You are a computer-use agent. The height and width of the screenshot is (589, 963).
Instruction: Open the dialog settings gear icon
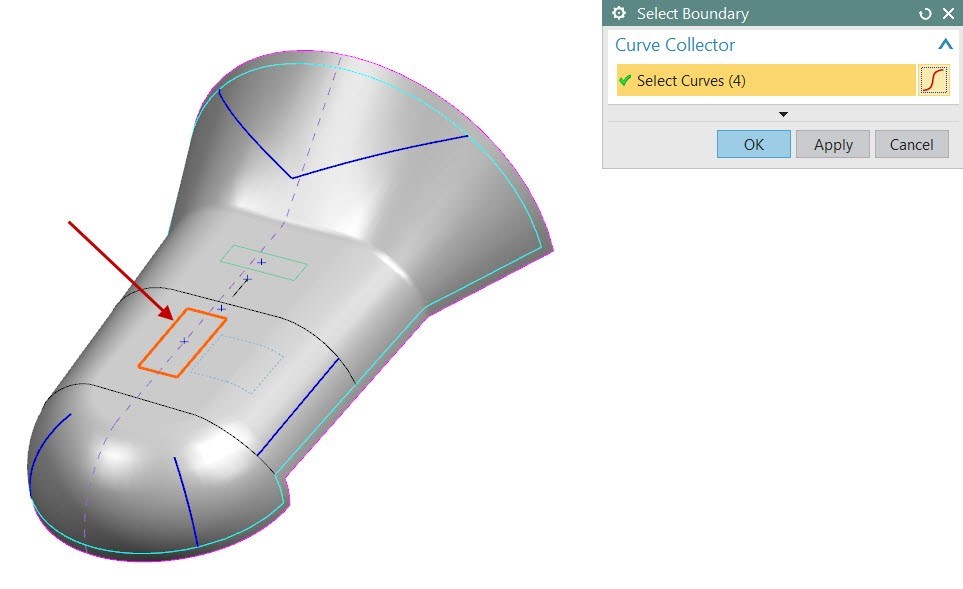pyautogui.click(x=620, y=14)
